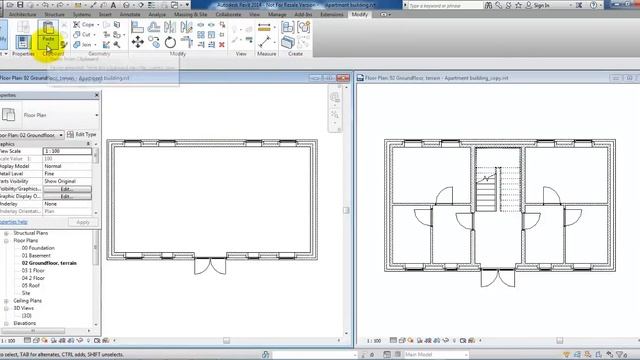Close the Properties palette

[x=97, y=95]
